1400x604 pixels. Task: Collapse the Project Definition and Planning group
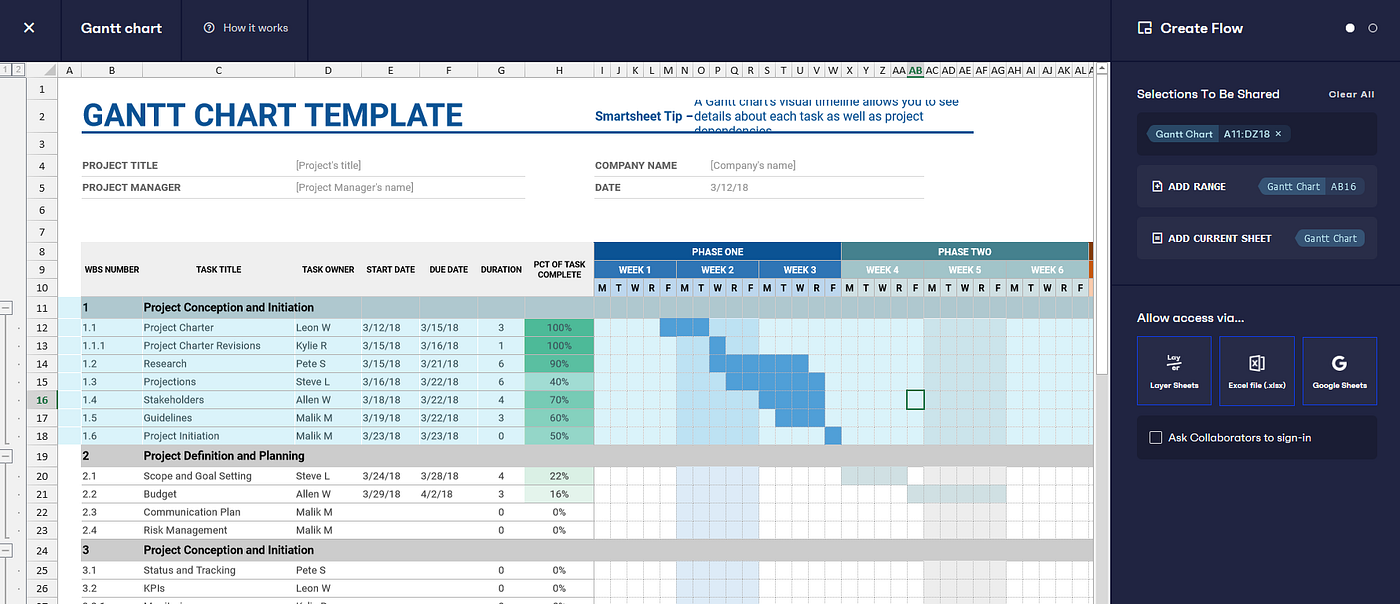click(6, 455)
